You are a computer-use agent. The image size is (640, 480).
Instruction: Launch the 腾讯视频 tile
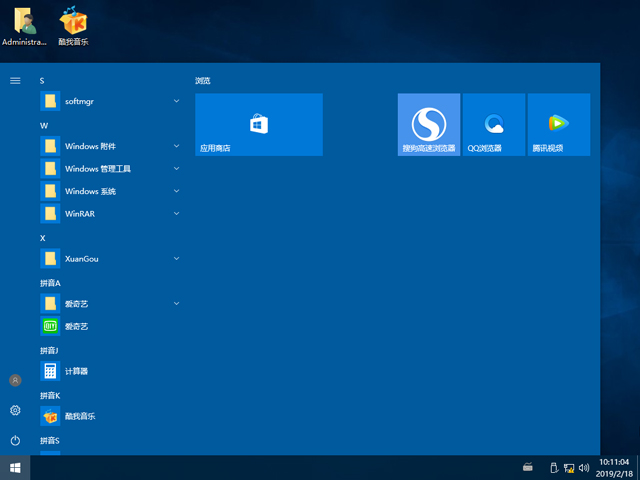pyautogui.click(x=558, y=124)
